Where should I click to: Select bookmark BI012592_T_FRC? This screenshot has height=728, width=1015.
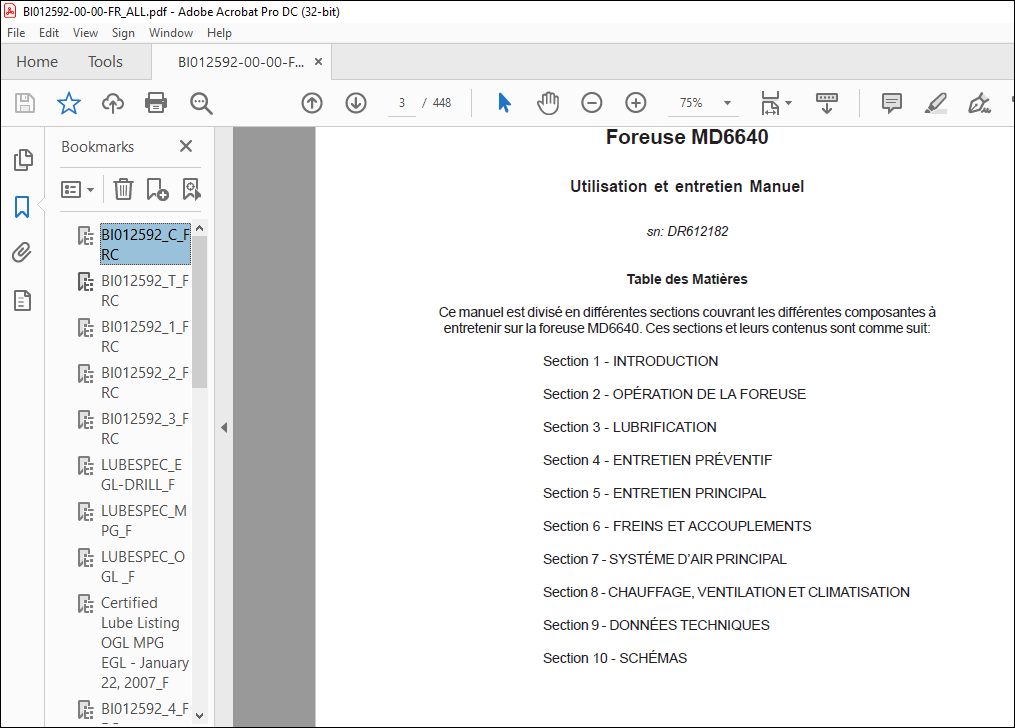(145, 291)
